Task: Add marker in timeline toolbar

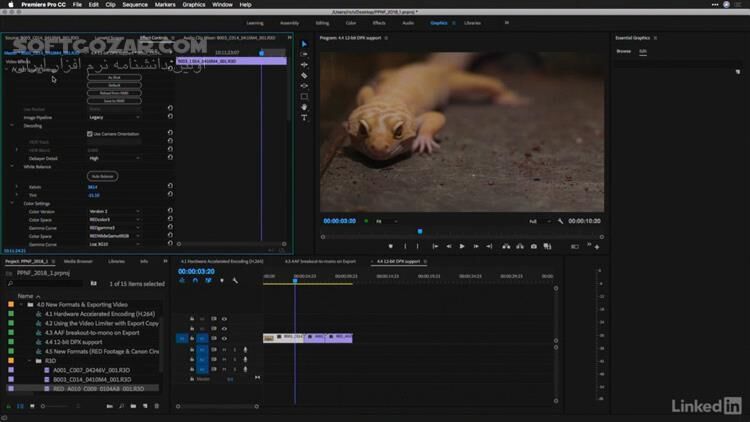Action: point(221,281)
